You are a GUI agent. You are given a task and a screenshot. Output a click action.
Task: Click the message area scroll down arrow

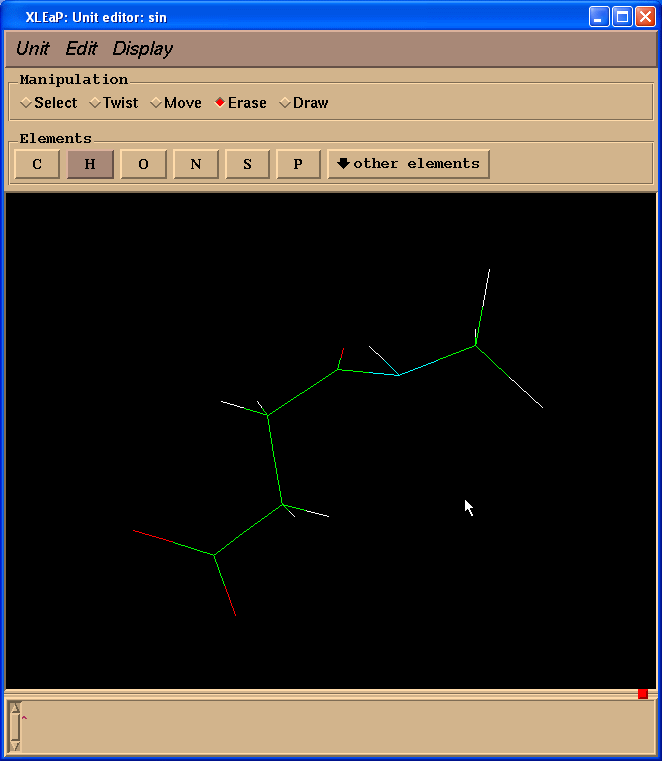click(x=16, y=746)
